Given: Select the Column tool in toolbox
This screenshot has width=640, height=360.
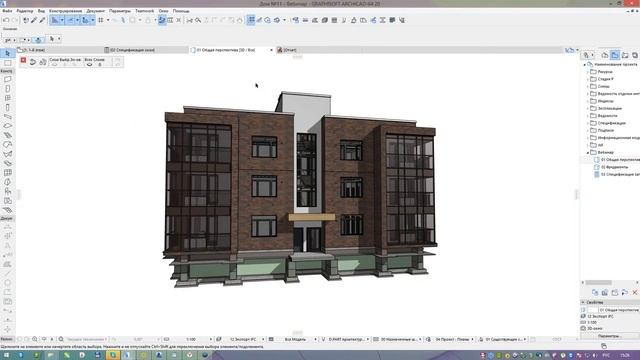Looking at the screenshot, I should coord(7,107).
